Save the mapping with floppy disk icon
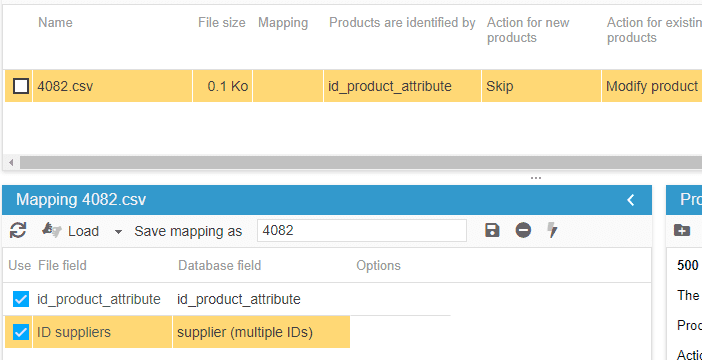702x360 pixels. click(492, 230)
